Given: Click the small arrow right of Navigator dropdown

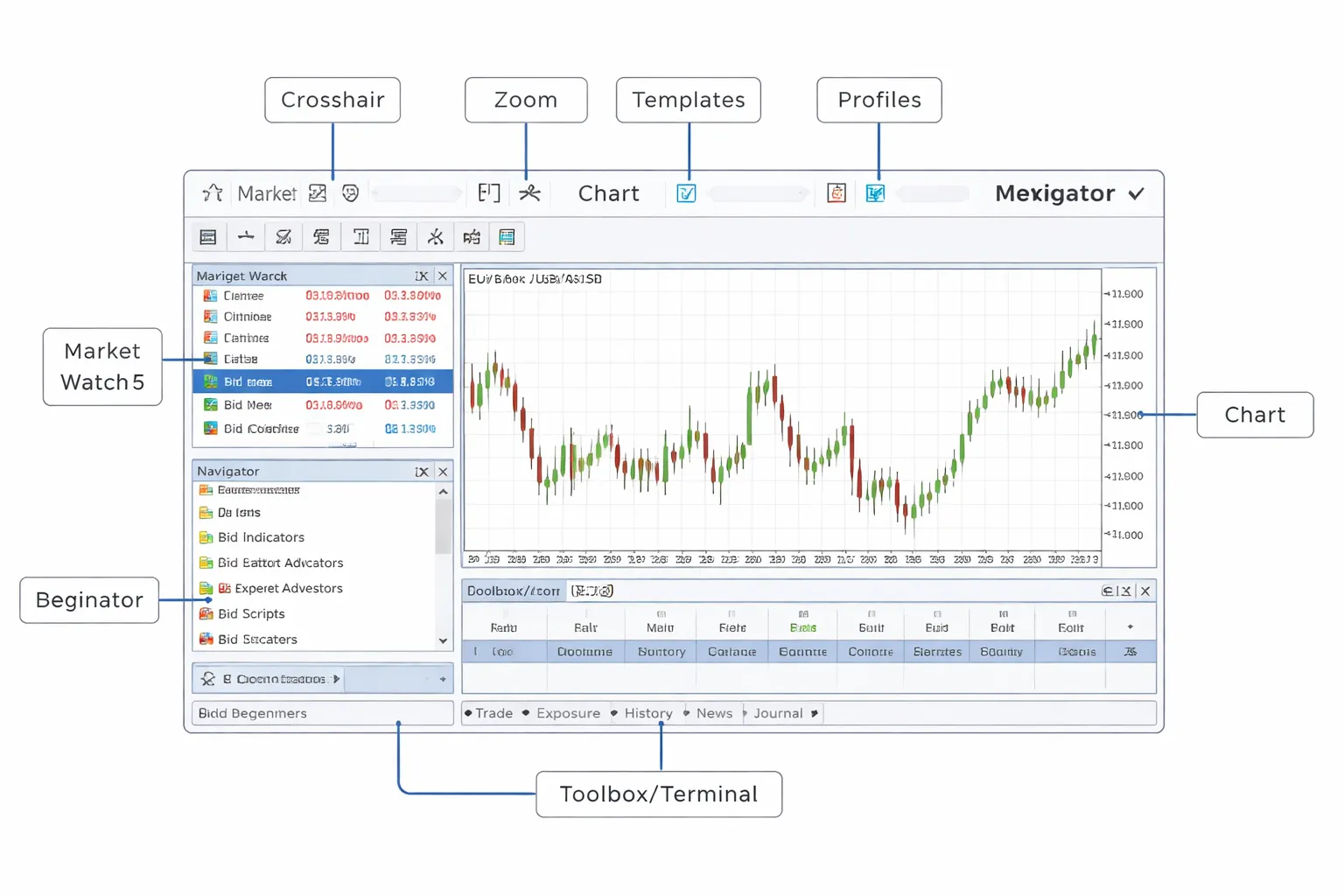Looking at the screenshot, I should pos(443,679).
